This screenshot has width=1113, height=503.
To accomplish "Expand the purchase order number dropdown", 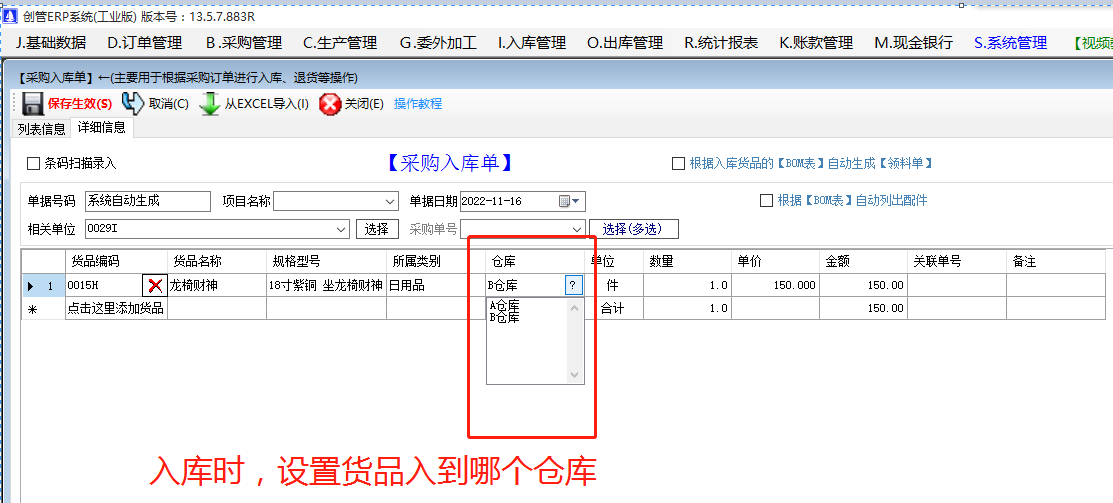I will 577,229.
